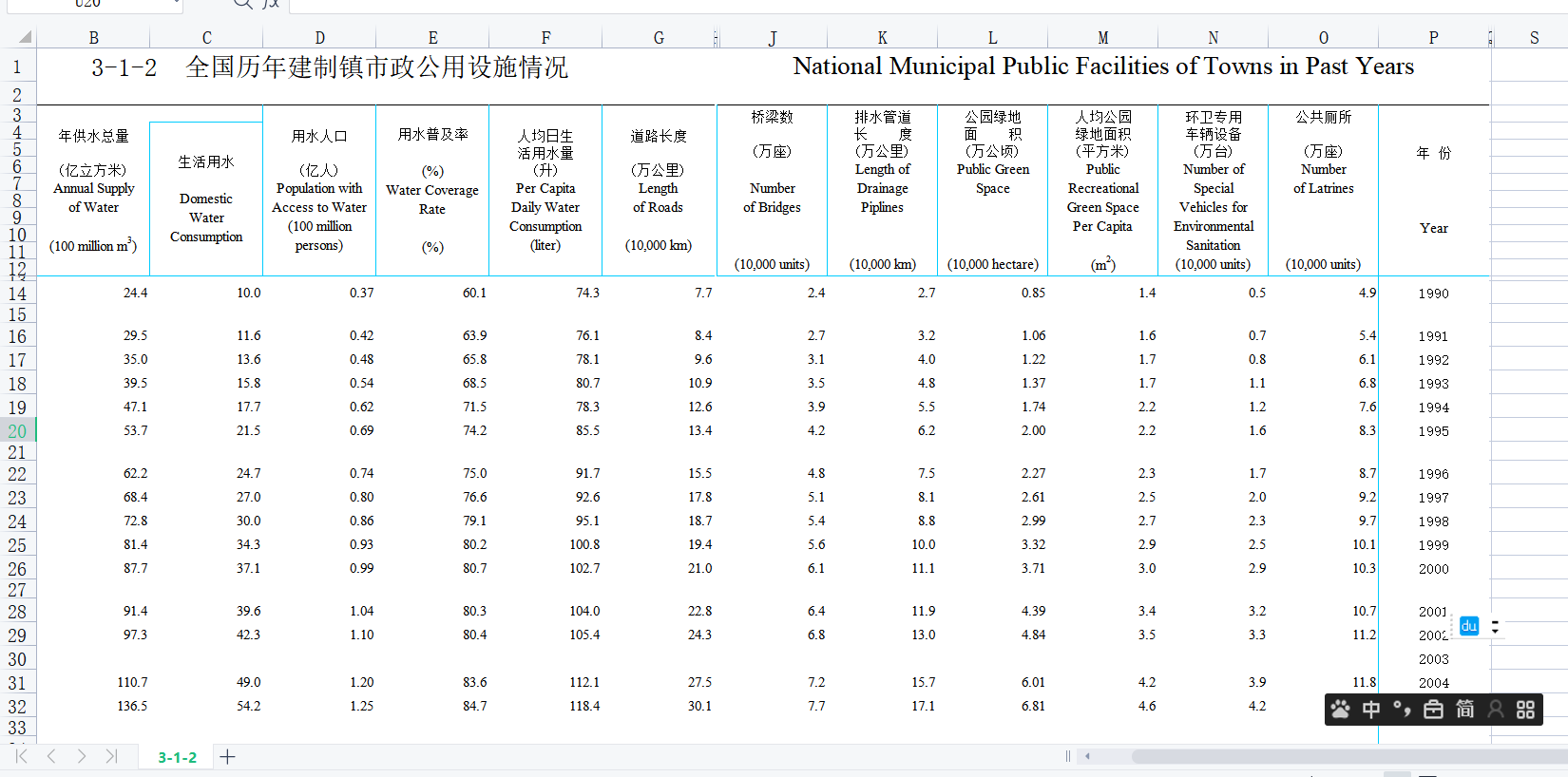Toggle punctuation mode in IME bar
1568x777 pixels.
(1402, 710)
